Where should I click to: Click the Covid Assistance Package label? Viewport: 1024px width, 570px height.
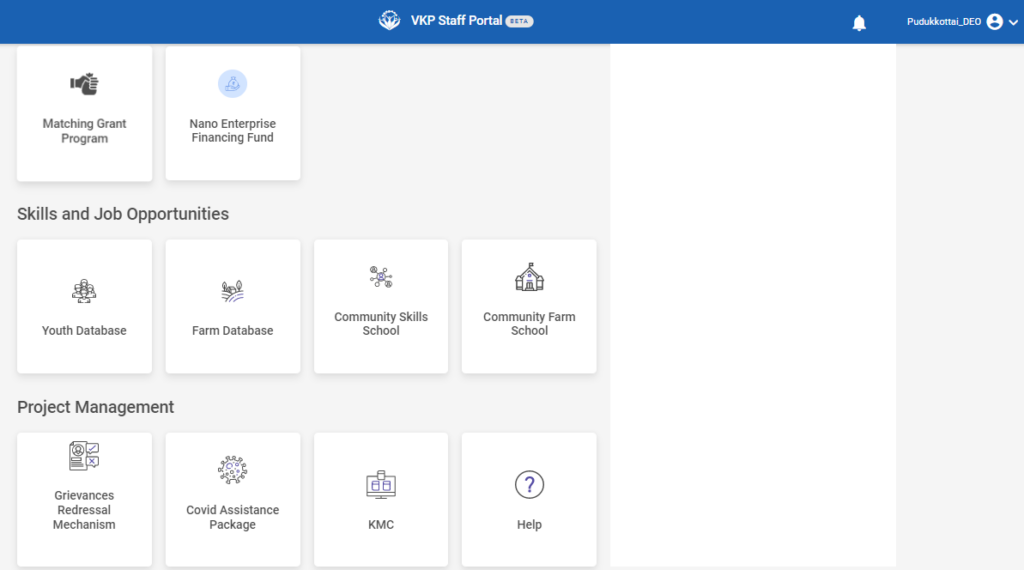232,517
